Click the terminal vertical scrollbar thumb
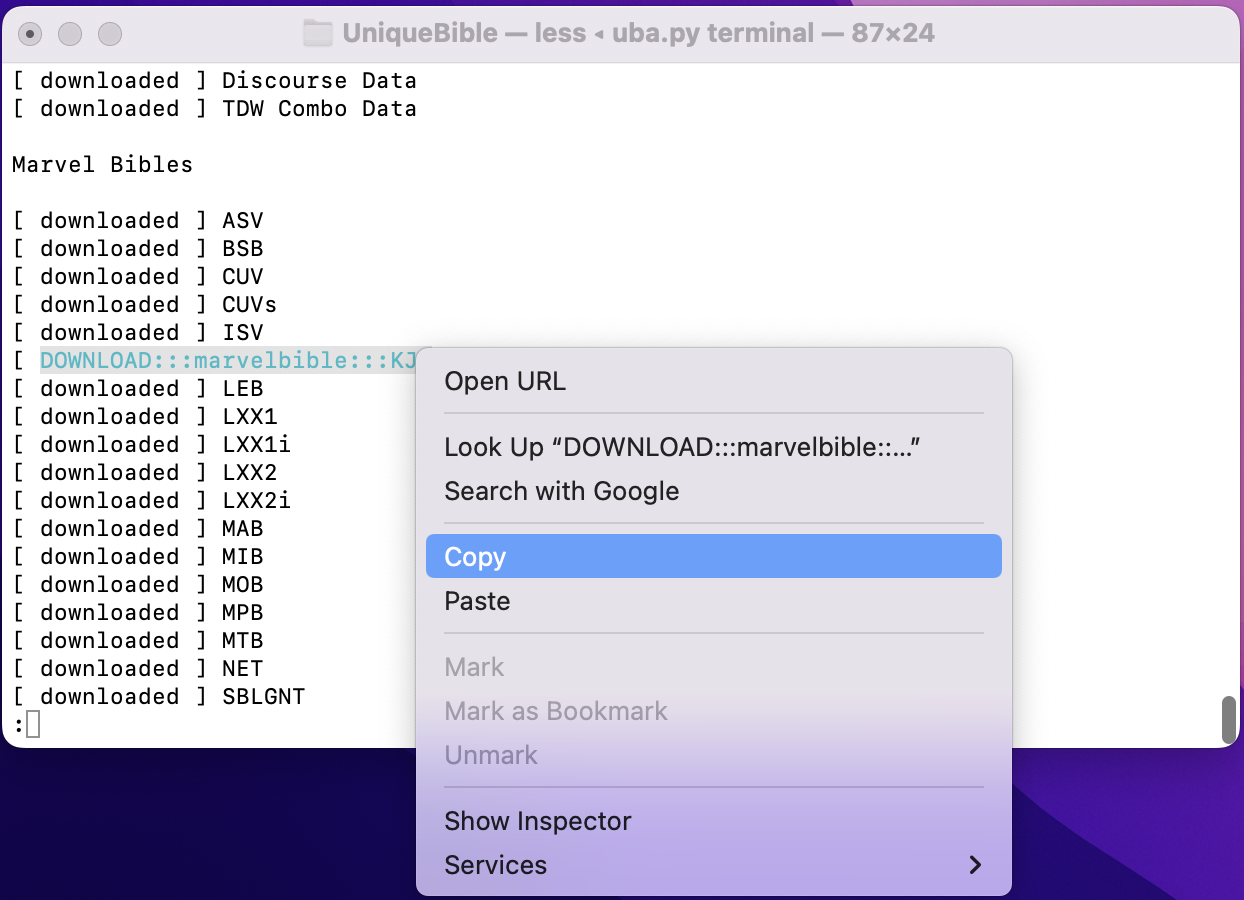Image resolution: width=1244 pixels, height=900 pixels. click(1229, 720)
